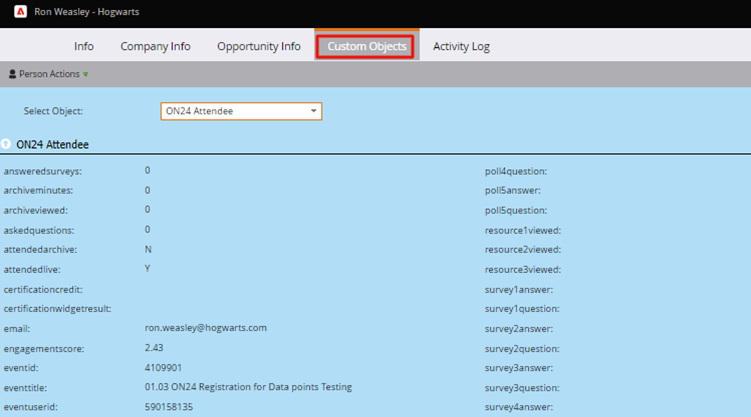Click the Select Object label
Image resolution: width=751 pixels, height=417 pixels.
[x=53, y=111]
